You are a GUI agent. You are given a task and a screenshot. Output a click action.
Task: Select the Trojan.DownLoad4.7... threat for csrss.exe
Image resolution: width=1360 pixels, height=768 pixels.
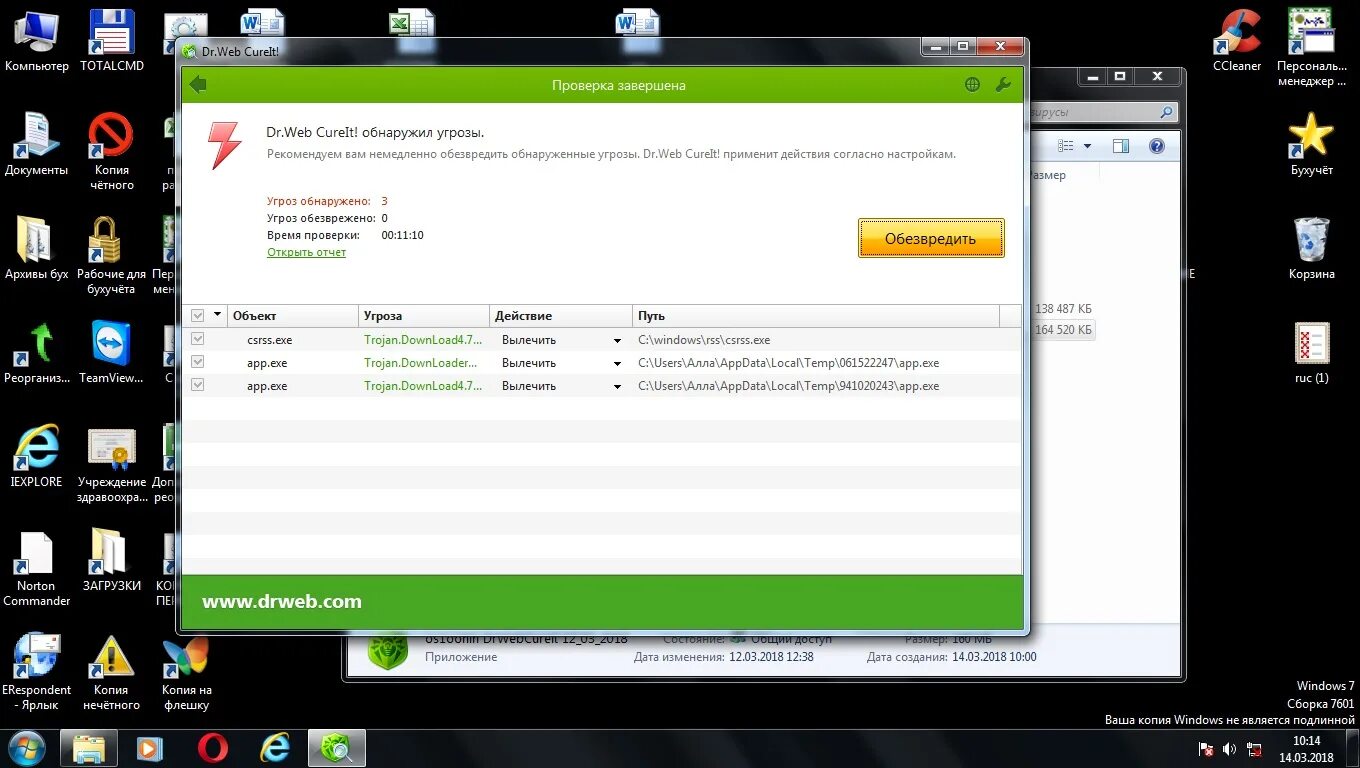pos(422,340)
